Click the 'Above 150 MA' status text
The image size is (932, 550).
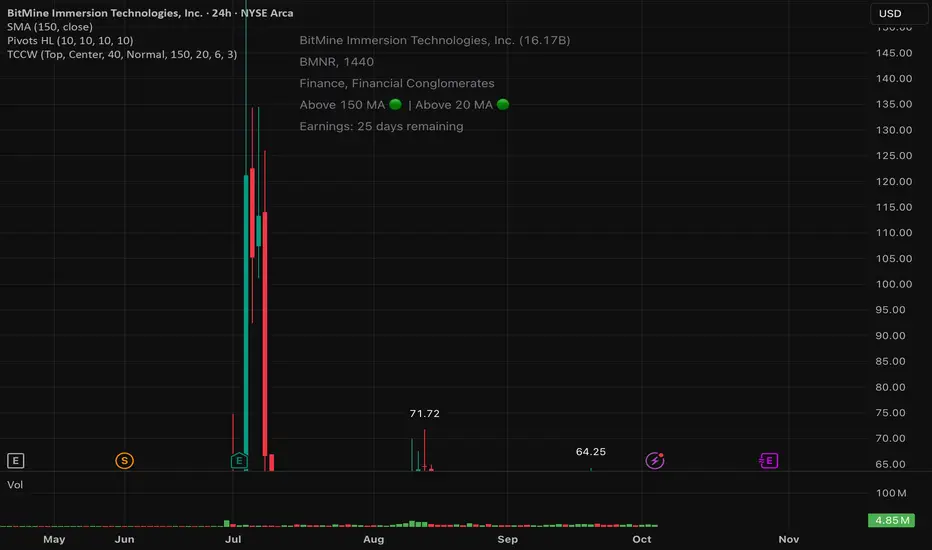342,105
